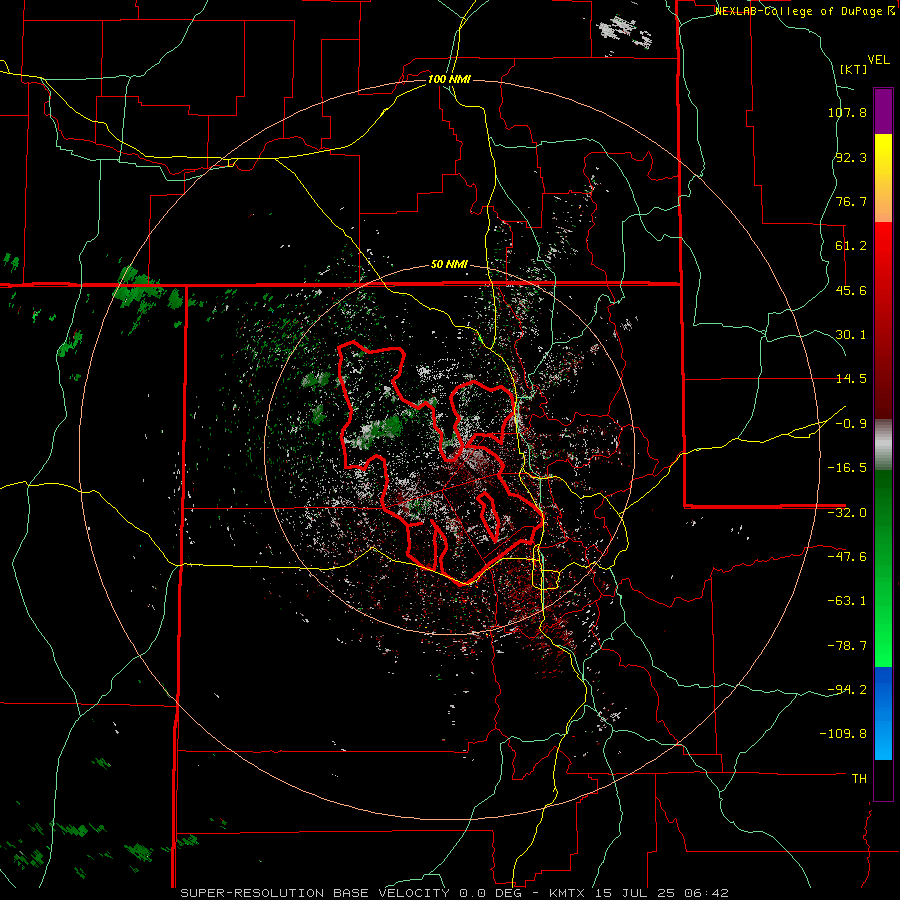Pick the purple segment of the velocity color bar
This screenshot has width=900, height=900.
[883, 111]
